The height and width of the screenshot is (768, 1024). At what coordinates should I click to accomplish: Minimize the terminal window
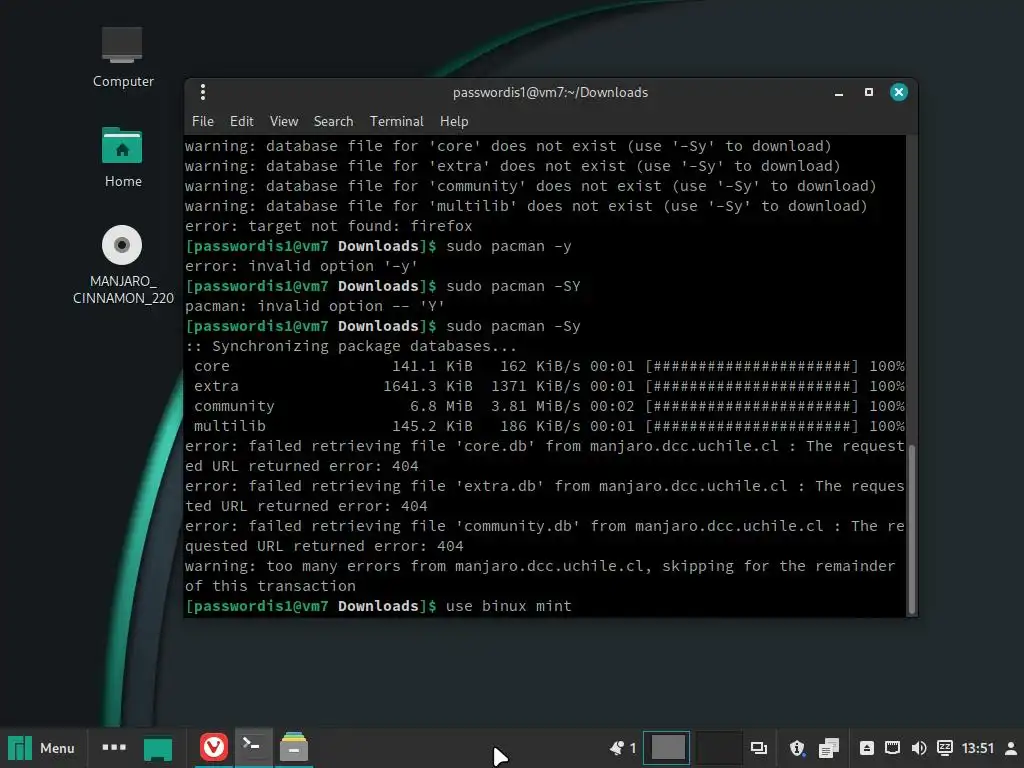coord(839,93)
